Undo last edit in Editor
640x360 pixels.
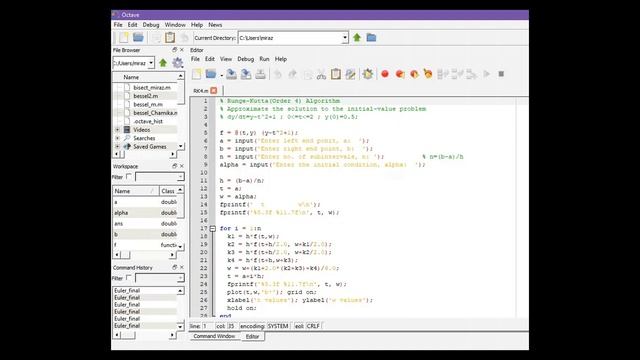click(278, 74)
